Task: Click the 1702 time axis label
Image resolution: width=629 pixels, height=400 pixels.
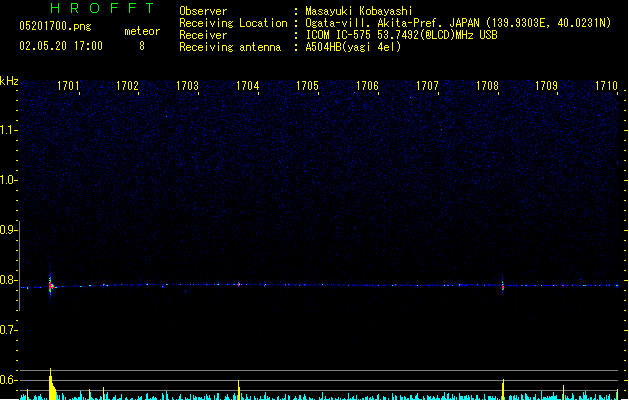Action: pos(127,86)
